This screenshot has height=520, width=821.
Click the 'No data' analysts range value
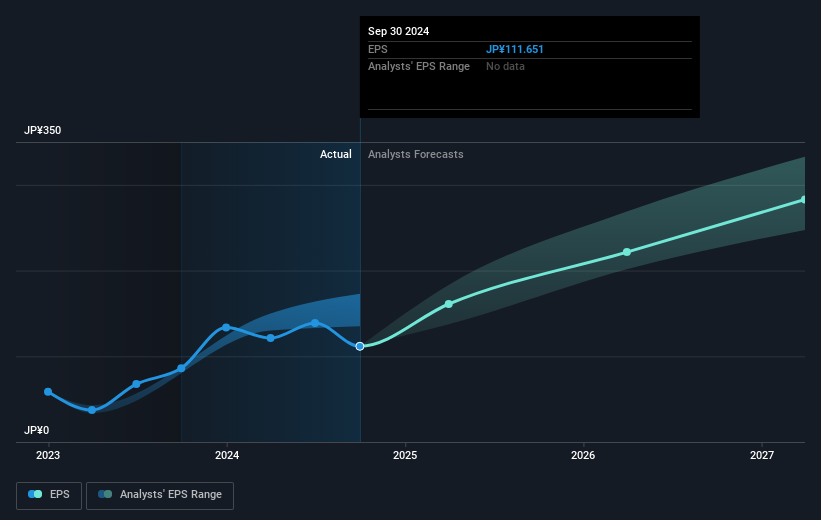click(x=505, y=67)
